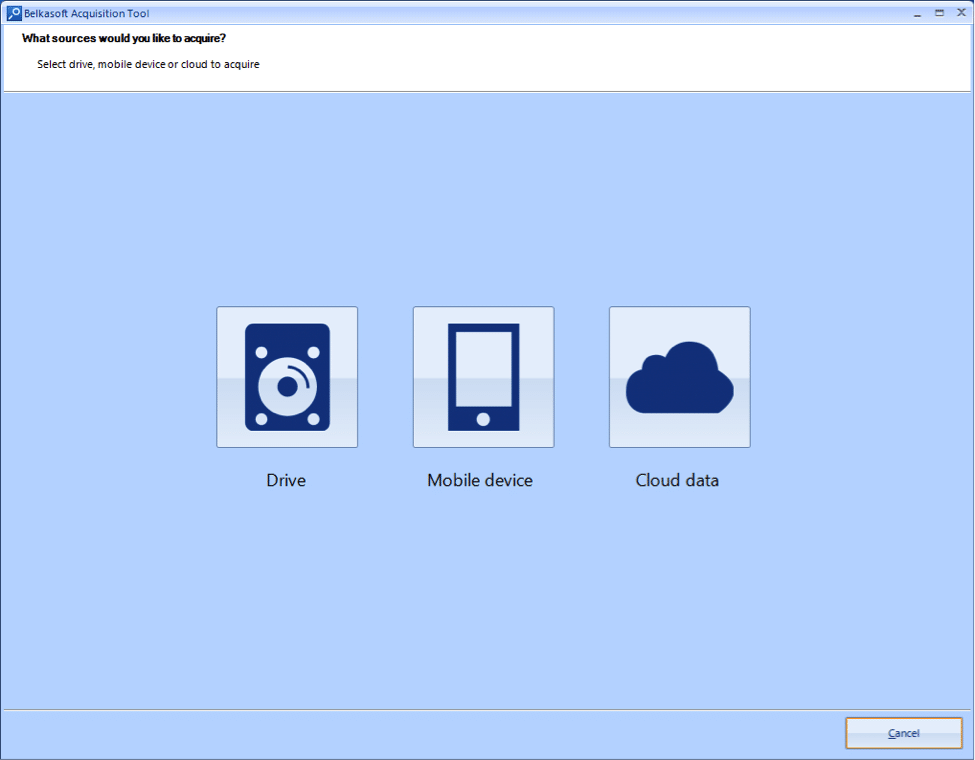Select the Mobile device tile
Screen dimensions: 975x760
click(x=483, y=377)
